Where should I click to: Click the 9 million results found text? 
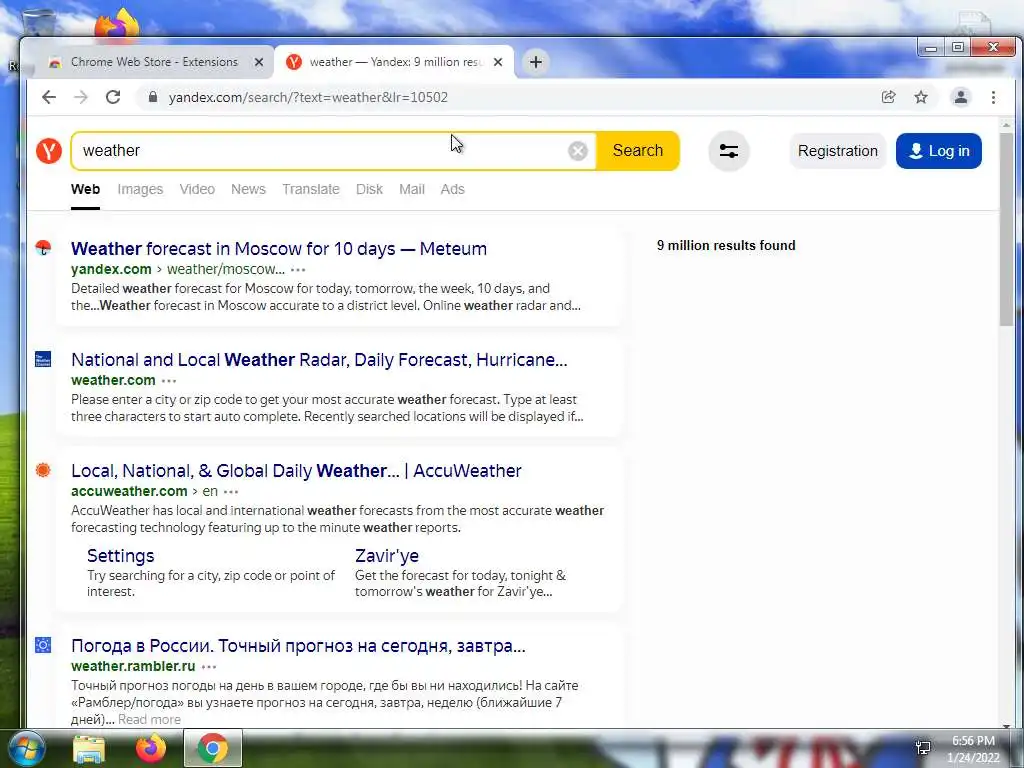pos(726,246)
